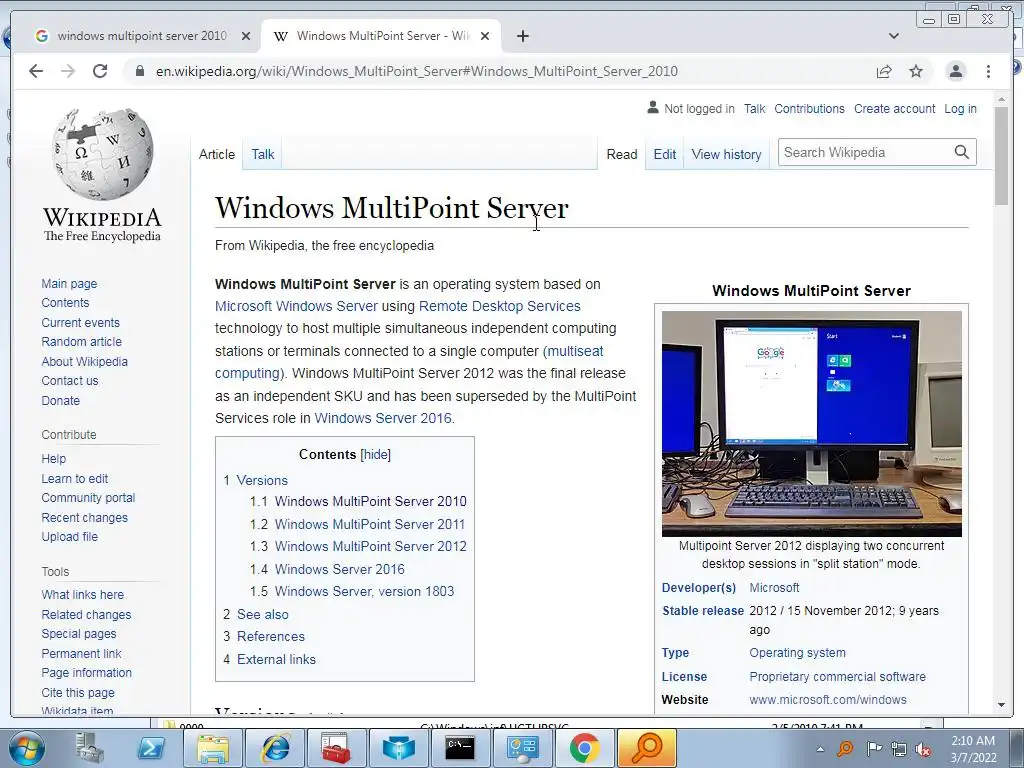Click the muted volume tray icon
The width and height of the screenshot is (1024, 768).
tap(923, 749)
